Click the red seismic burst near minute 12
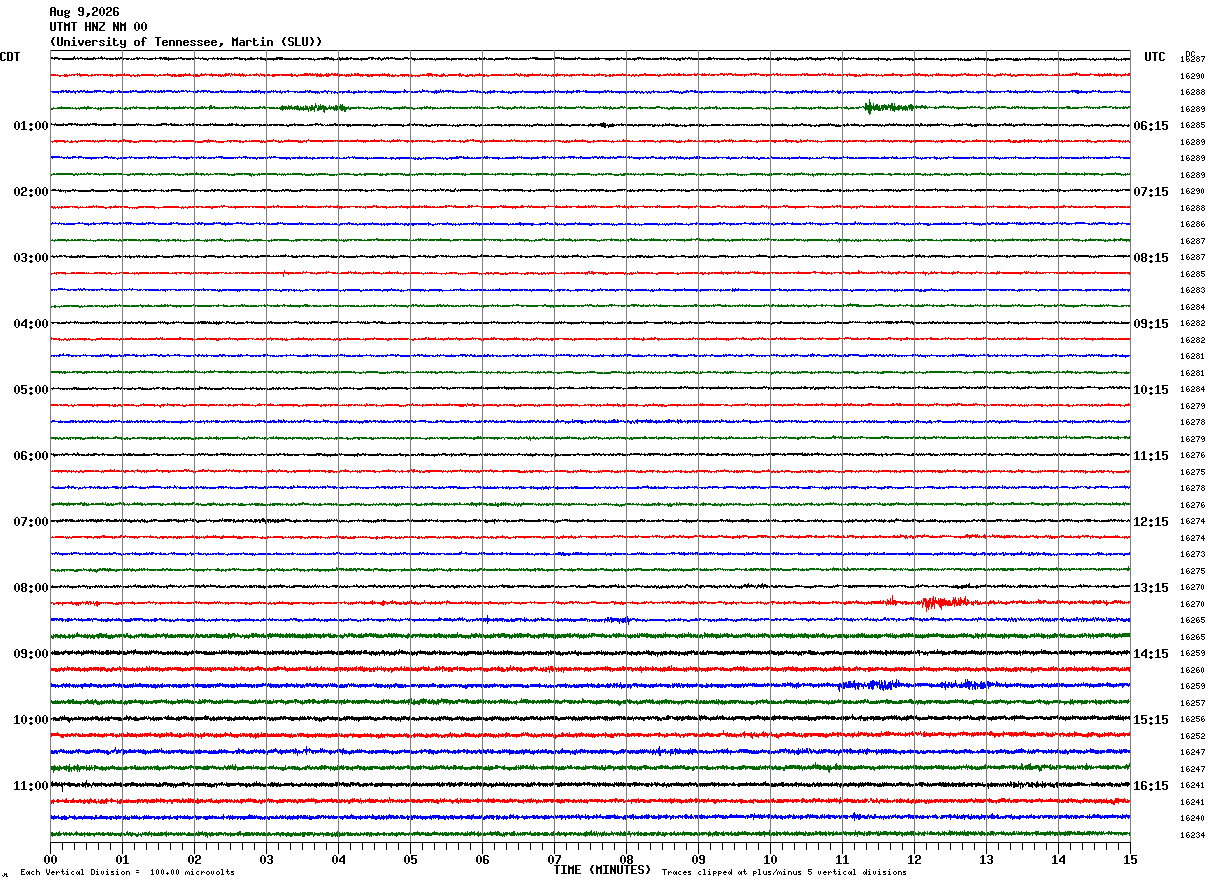 [944, 602]
